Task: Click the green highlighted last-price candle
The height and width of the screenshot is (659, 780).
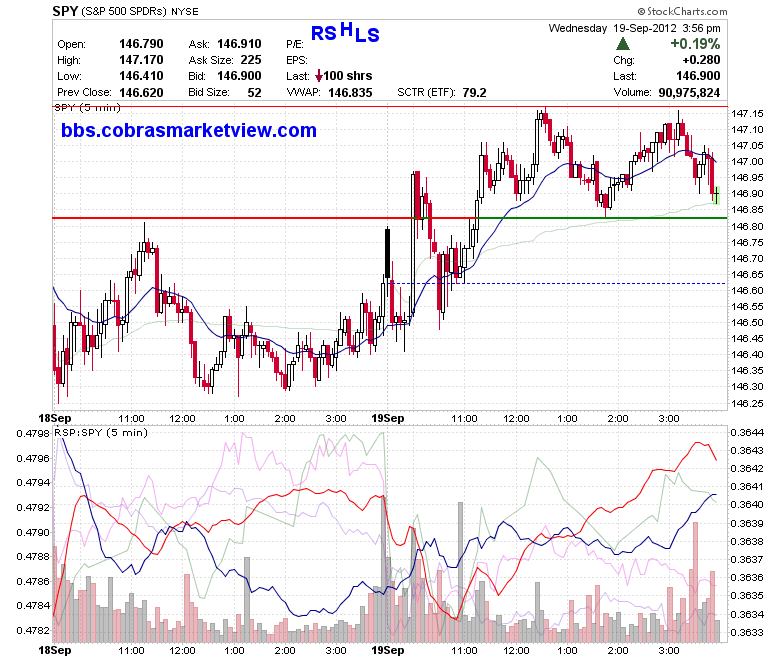Action: click(716, 194)
